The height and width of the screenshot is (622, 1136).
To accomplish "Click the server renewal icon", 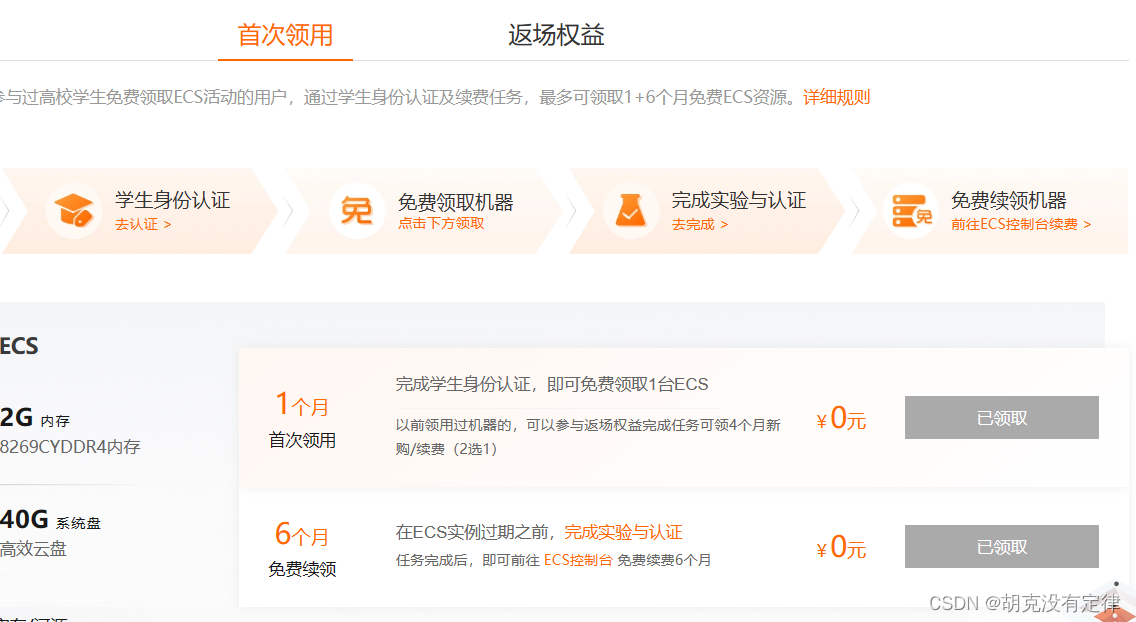I will tap(911, 211).
